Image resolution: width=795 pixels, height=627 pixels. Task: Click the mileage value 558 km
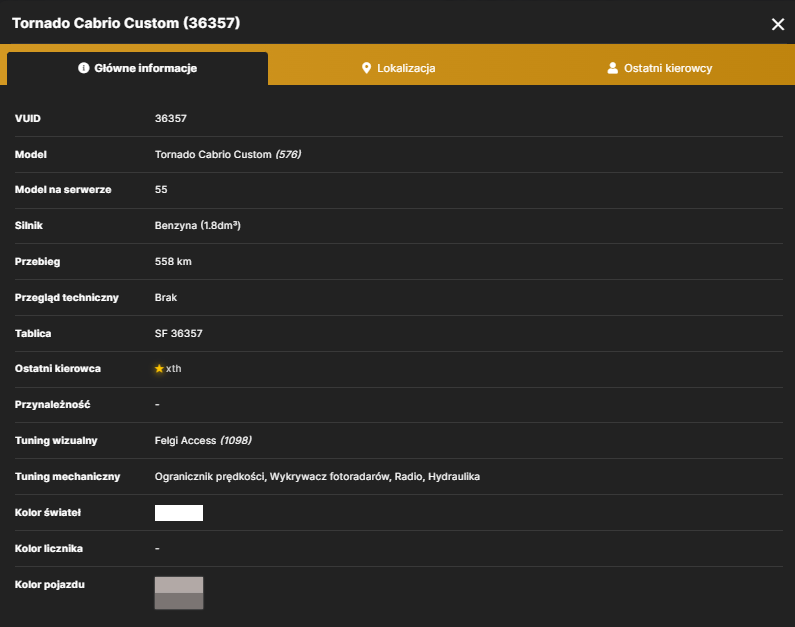(x=173, y=262)
